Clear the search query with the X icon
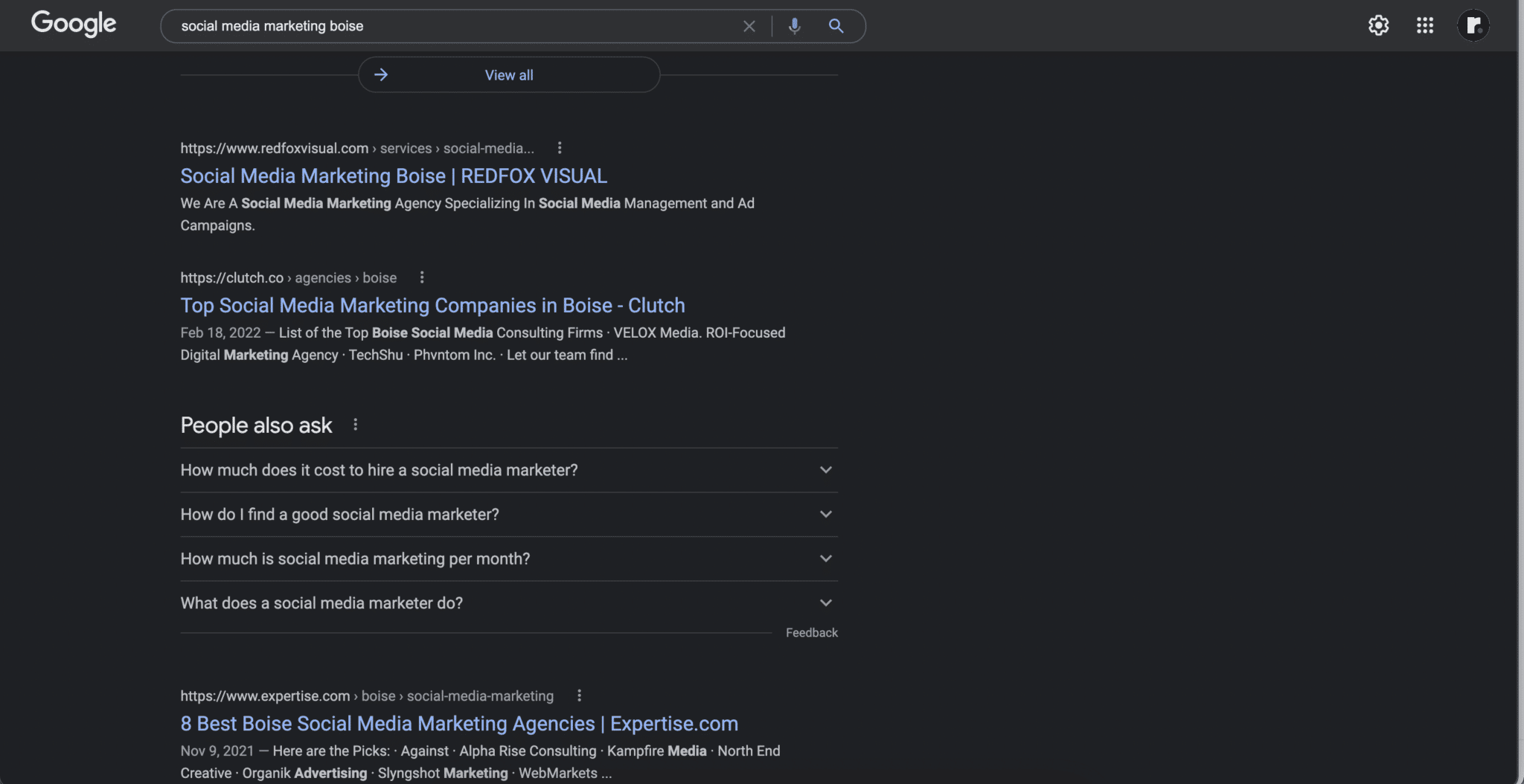Screen dimensions: 1524x784 point(749,26)
